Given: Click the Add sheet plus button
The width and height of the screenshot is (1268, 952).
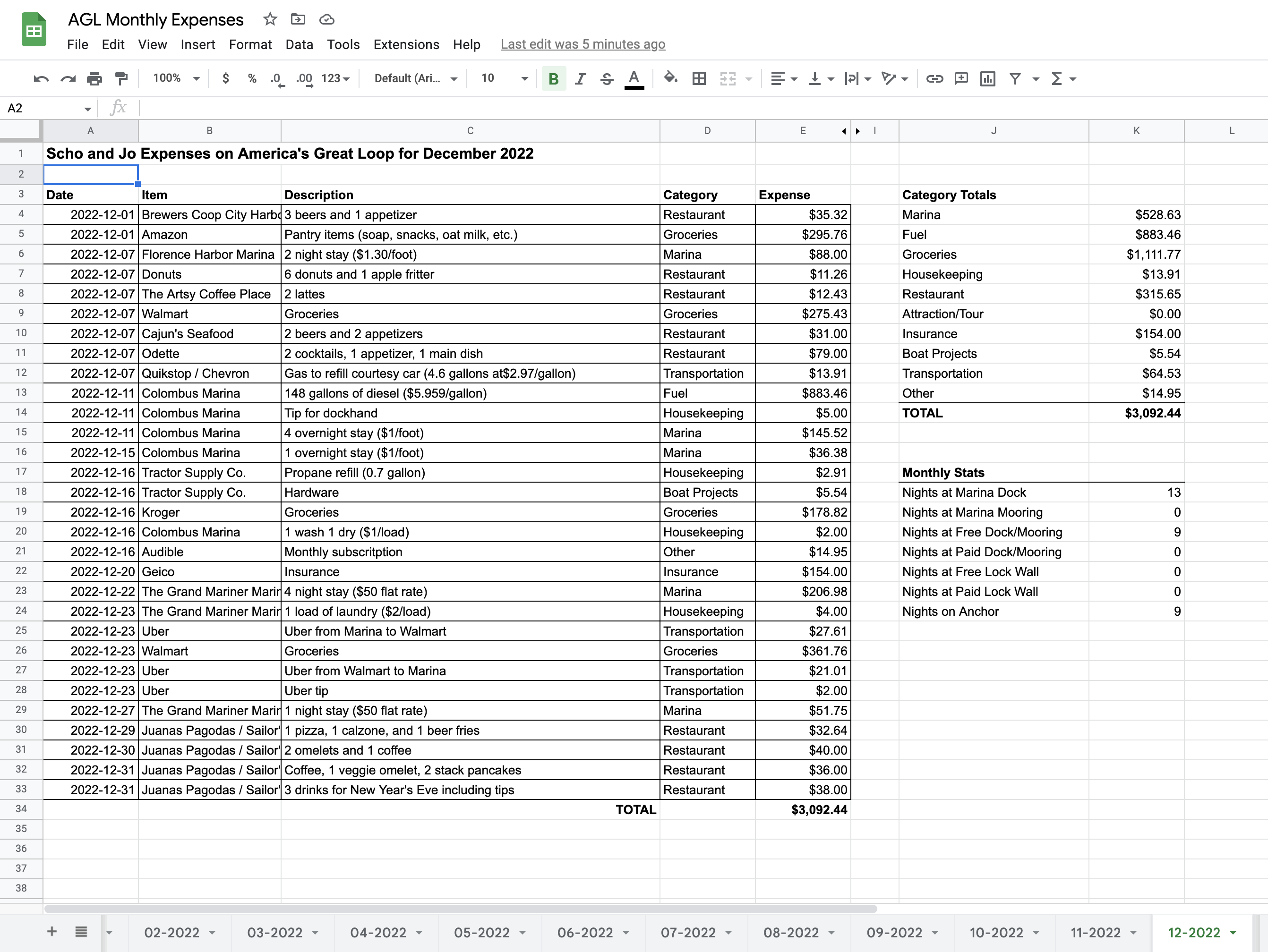Looking at the screenshot, I should click(51, 931).
